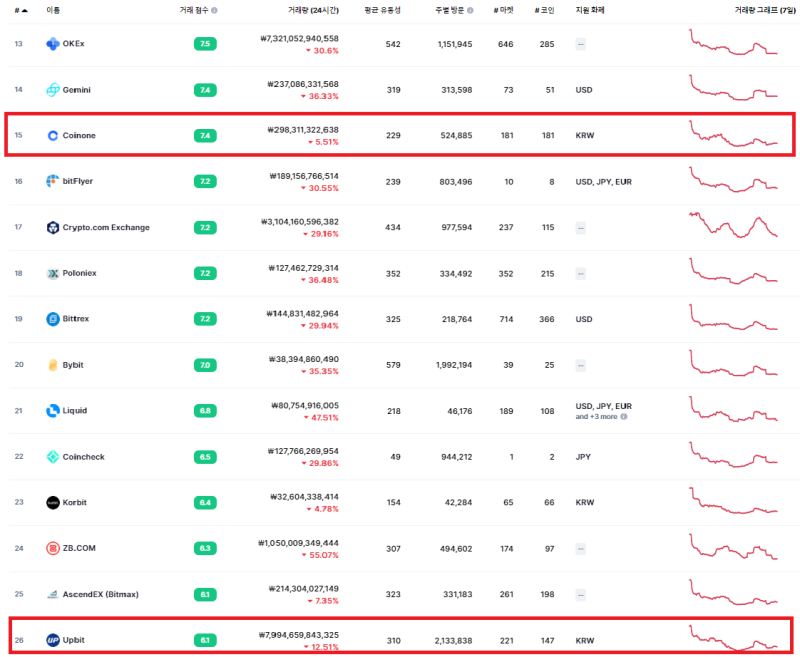The image size is (800, 657).
Task: Click the AscendEX (Bitmax) logo icon
Action: pos(53,594)
